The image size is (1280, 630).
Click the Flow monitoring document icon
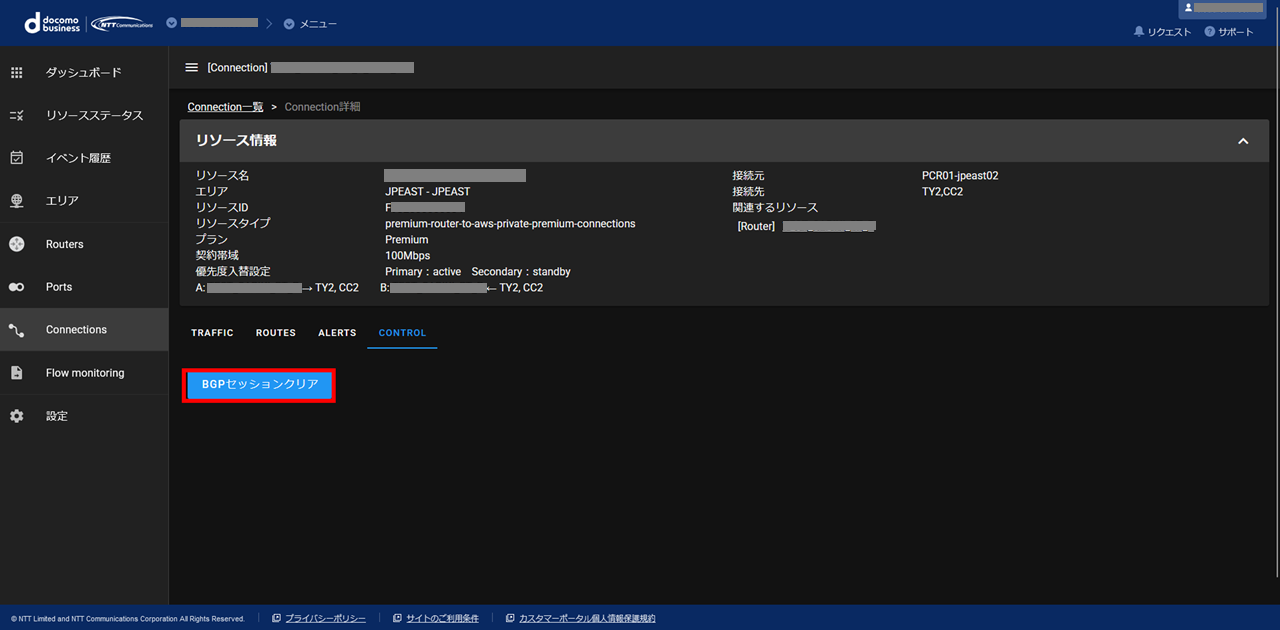point(16,373)
